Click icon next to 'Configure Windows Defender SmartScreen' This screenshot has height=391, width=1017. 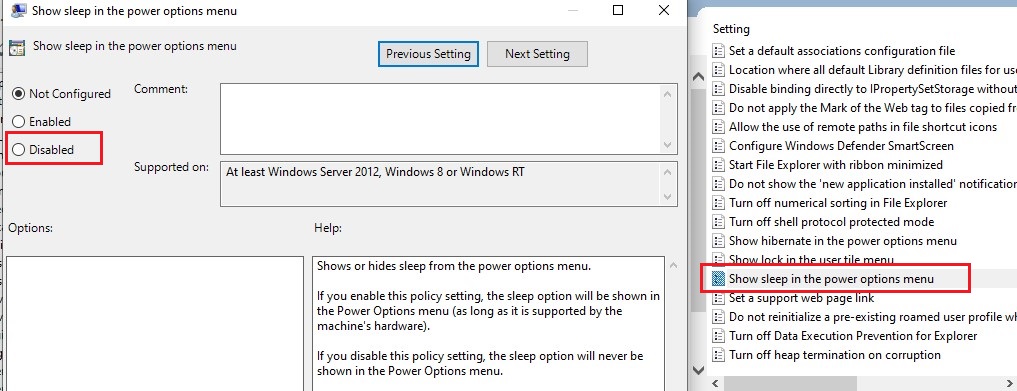718,146
